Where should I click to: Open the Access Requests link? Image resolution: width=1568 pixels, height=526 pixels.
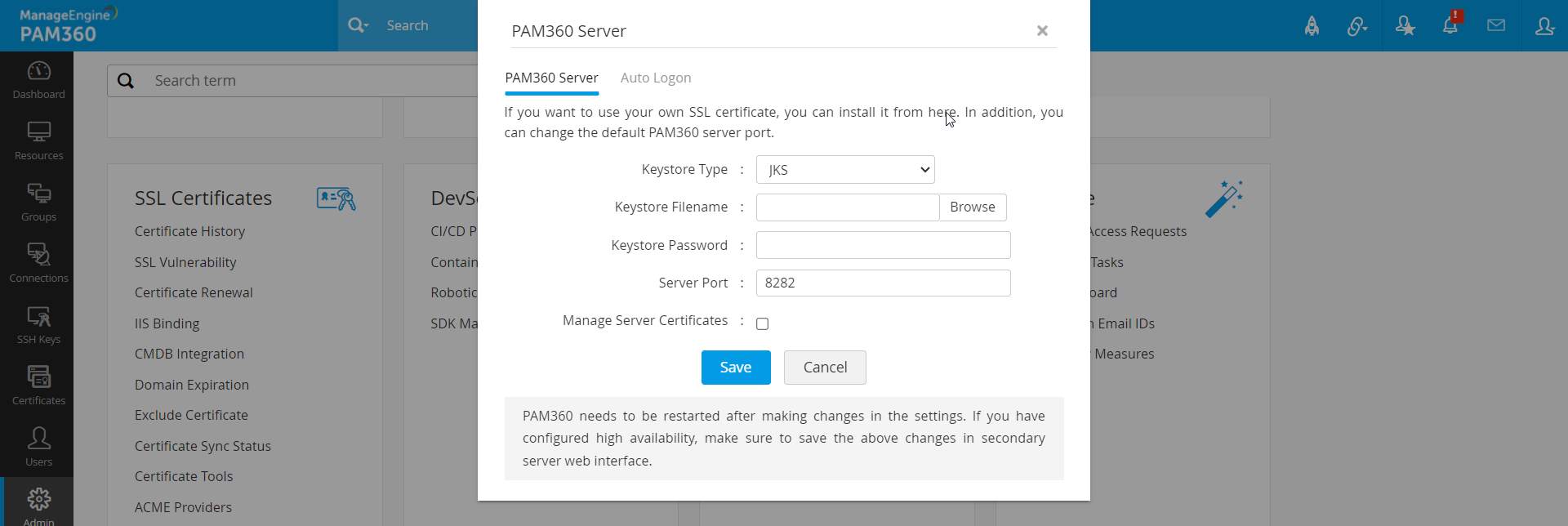pos(1138,232)
